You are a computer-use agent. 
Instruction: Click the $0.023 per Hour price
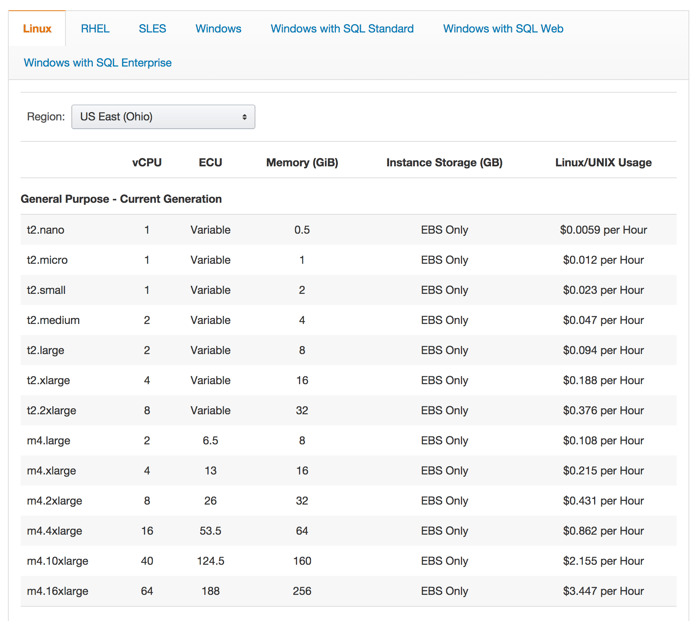click(603, 290)
